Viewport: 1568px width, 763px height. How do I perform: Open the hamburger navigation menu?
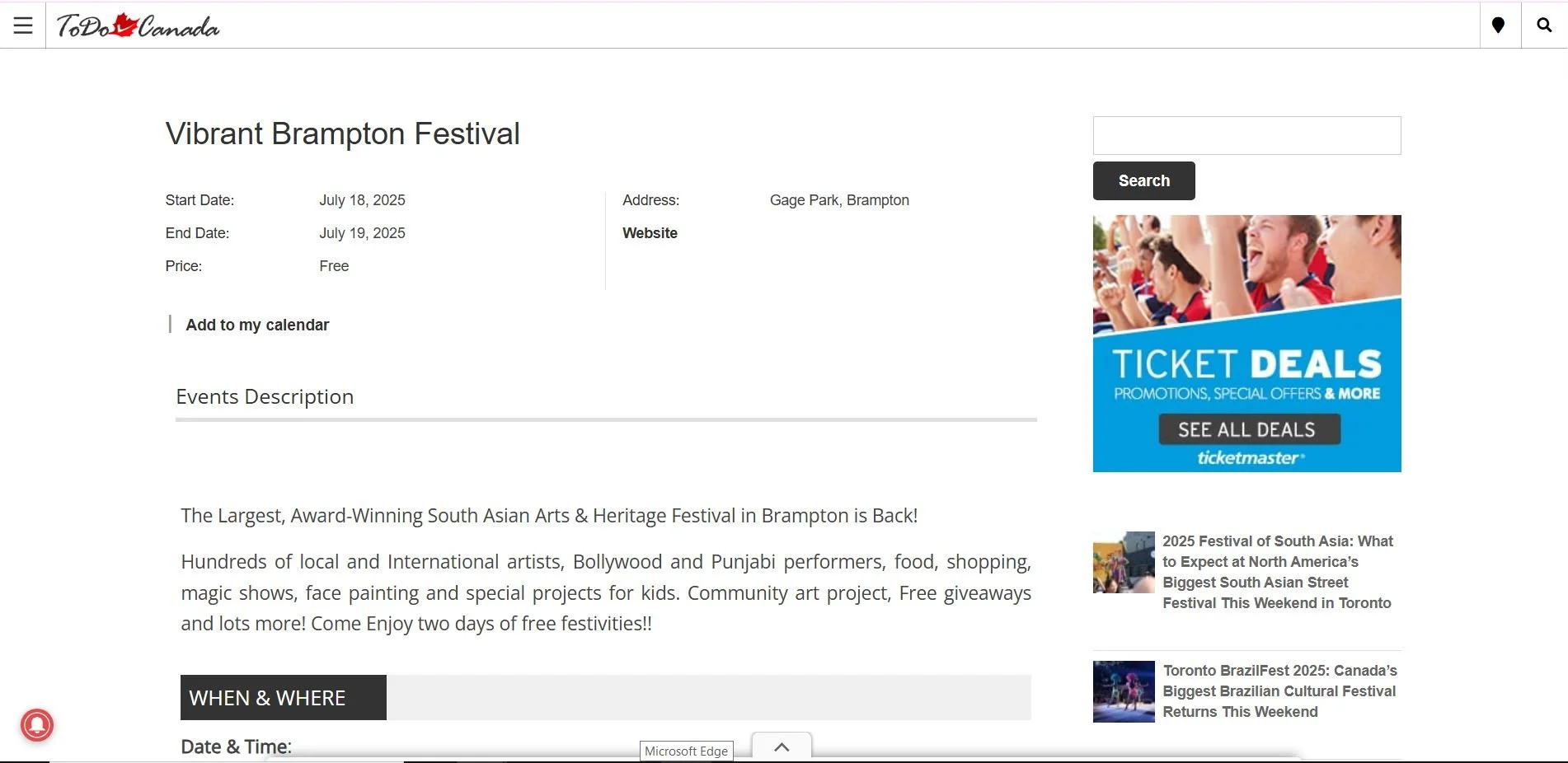coord(23,26)
